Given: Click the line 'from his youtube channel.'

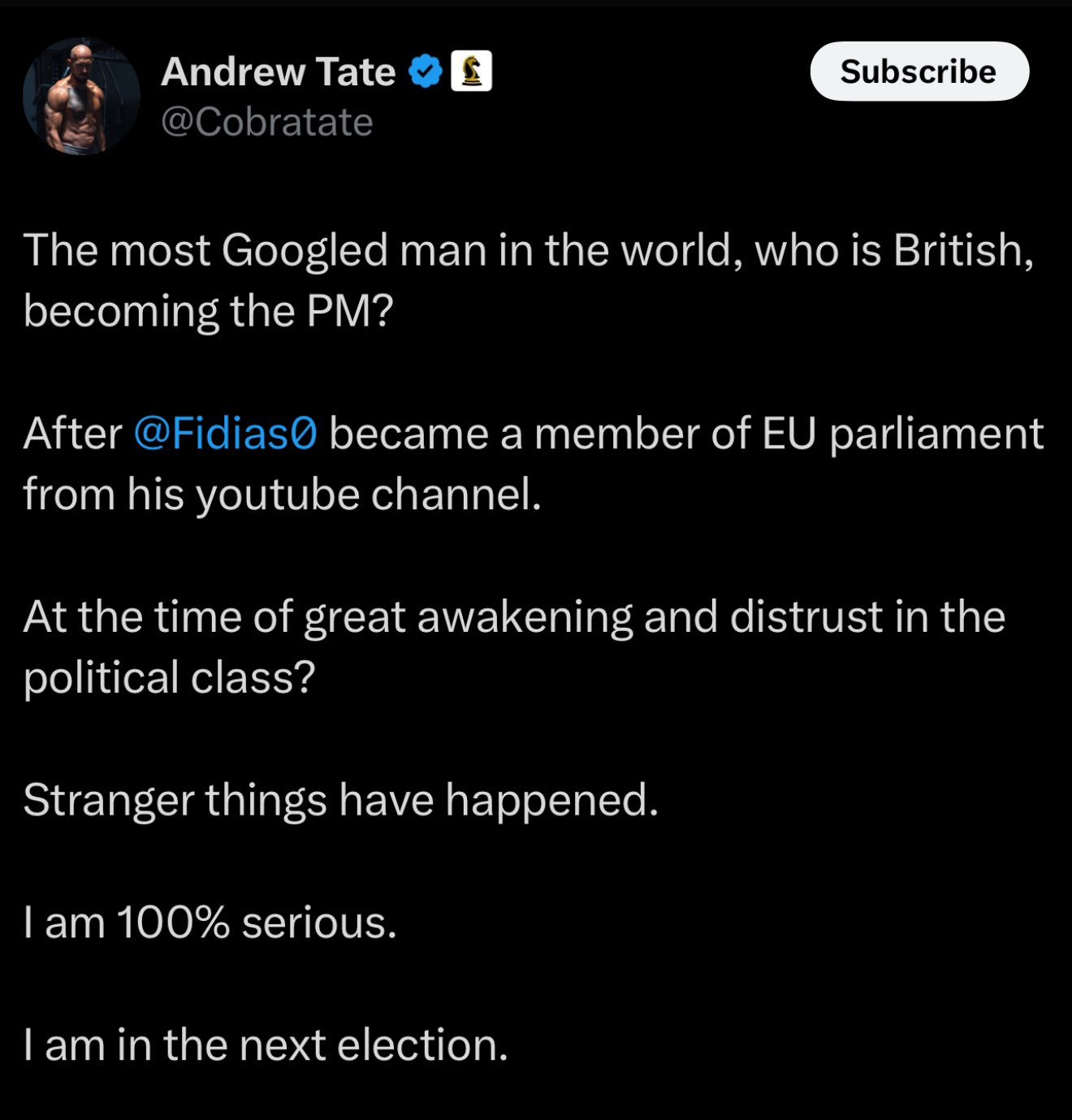Looking at the screenshot, I should coord(282,495).
